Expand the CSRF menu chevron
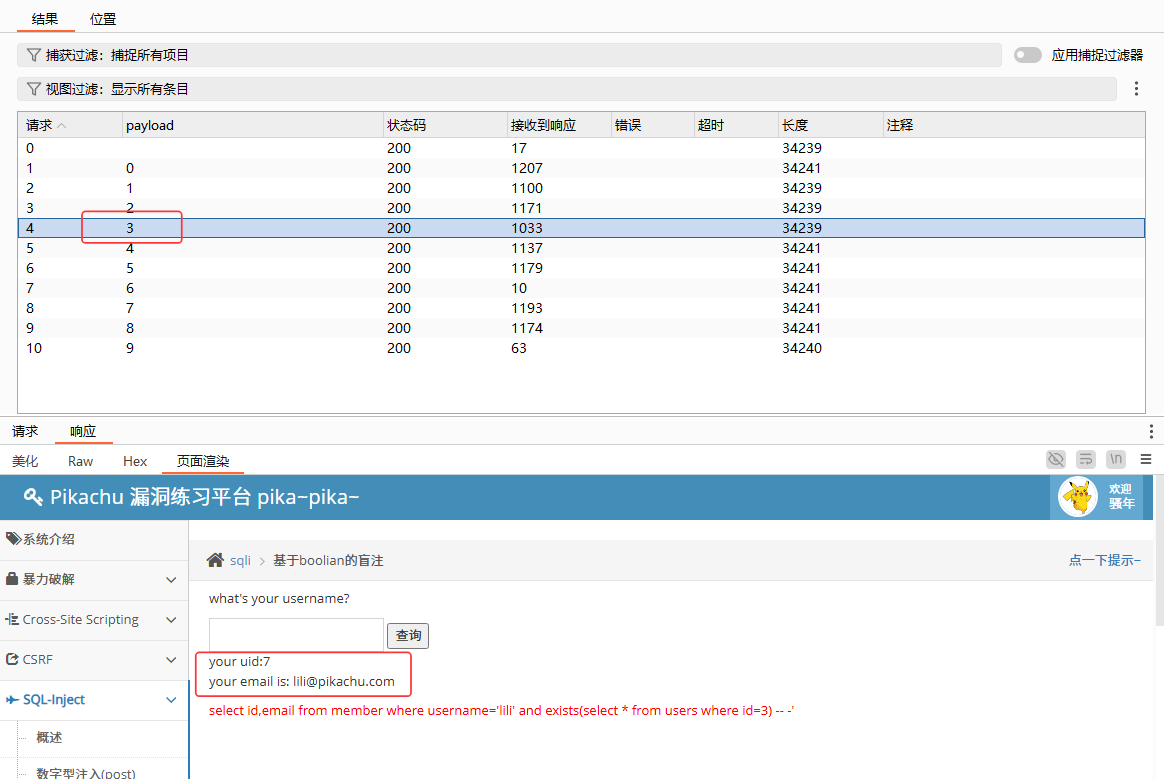 point(171,659)
